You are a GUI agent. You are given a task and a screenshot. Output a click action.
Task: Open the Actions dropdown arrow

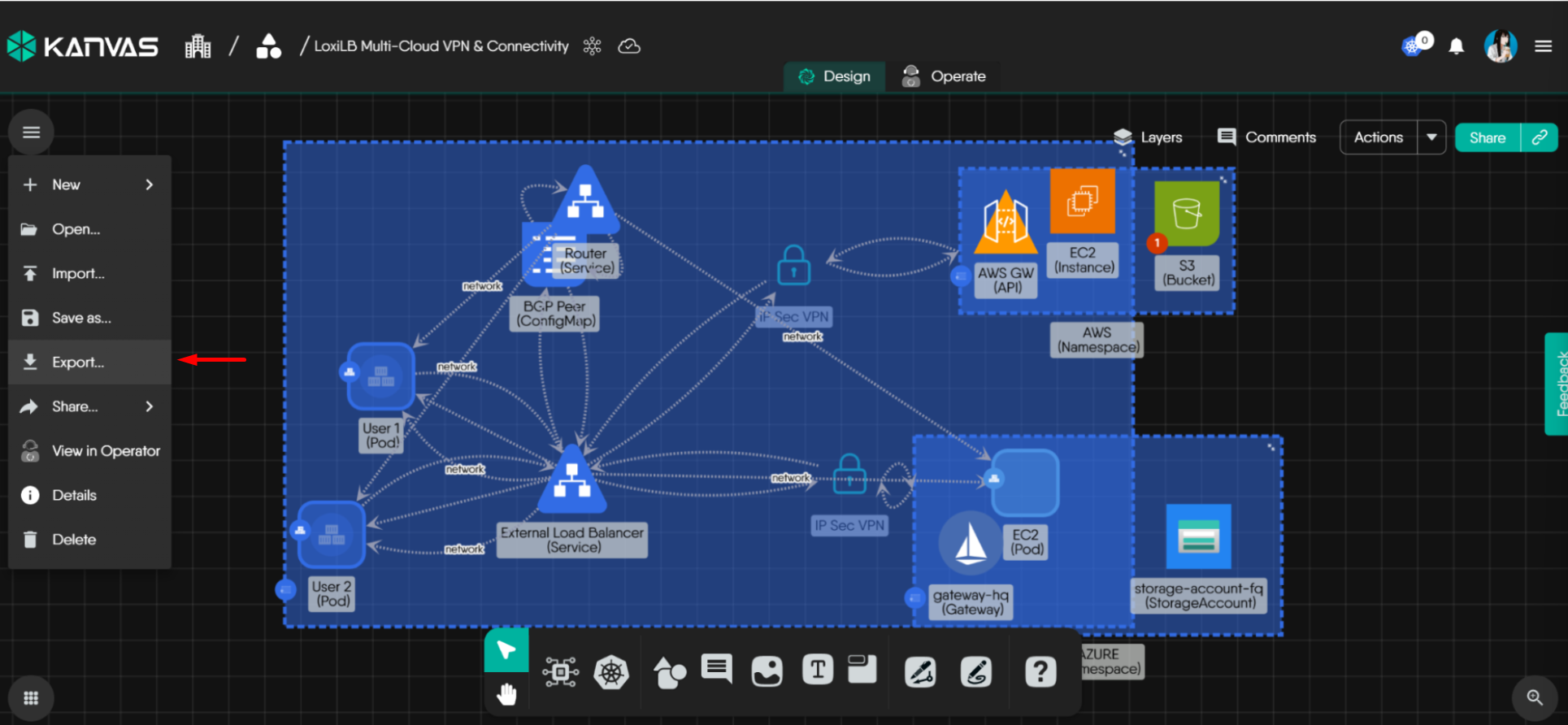click(x=1431, y=137)
